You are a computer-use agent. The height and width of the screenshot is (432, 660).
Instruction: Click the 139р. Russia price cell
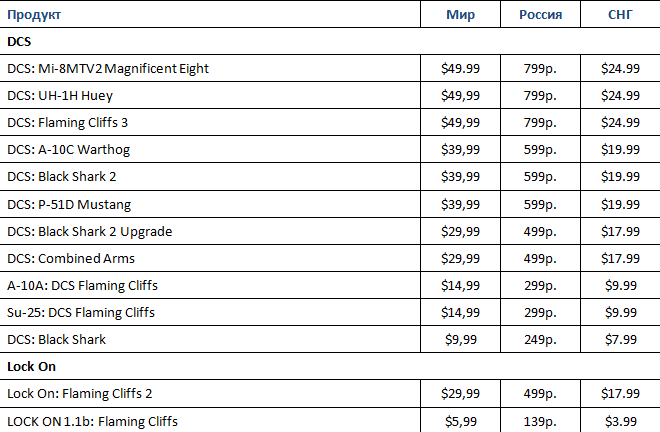click(x=540, y=421)
